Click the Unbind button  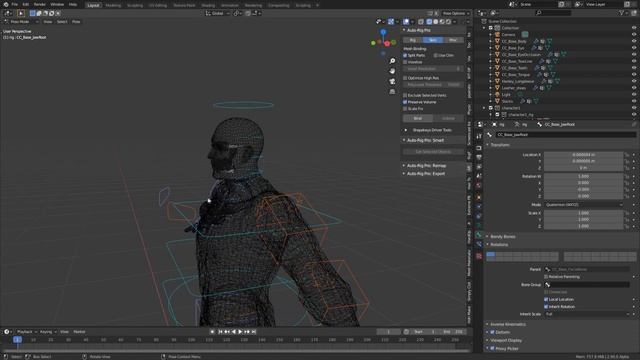pos(448,118)
